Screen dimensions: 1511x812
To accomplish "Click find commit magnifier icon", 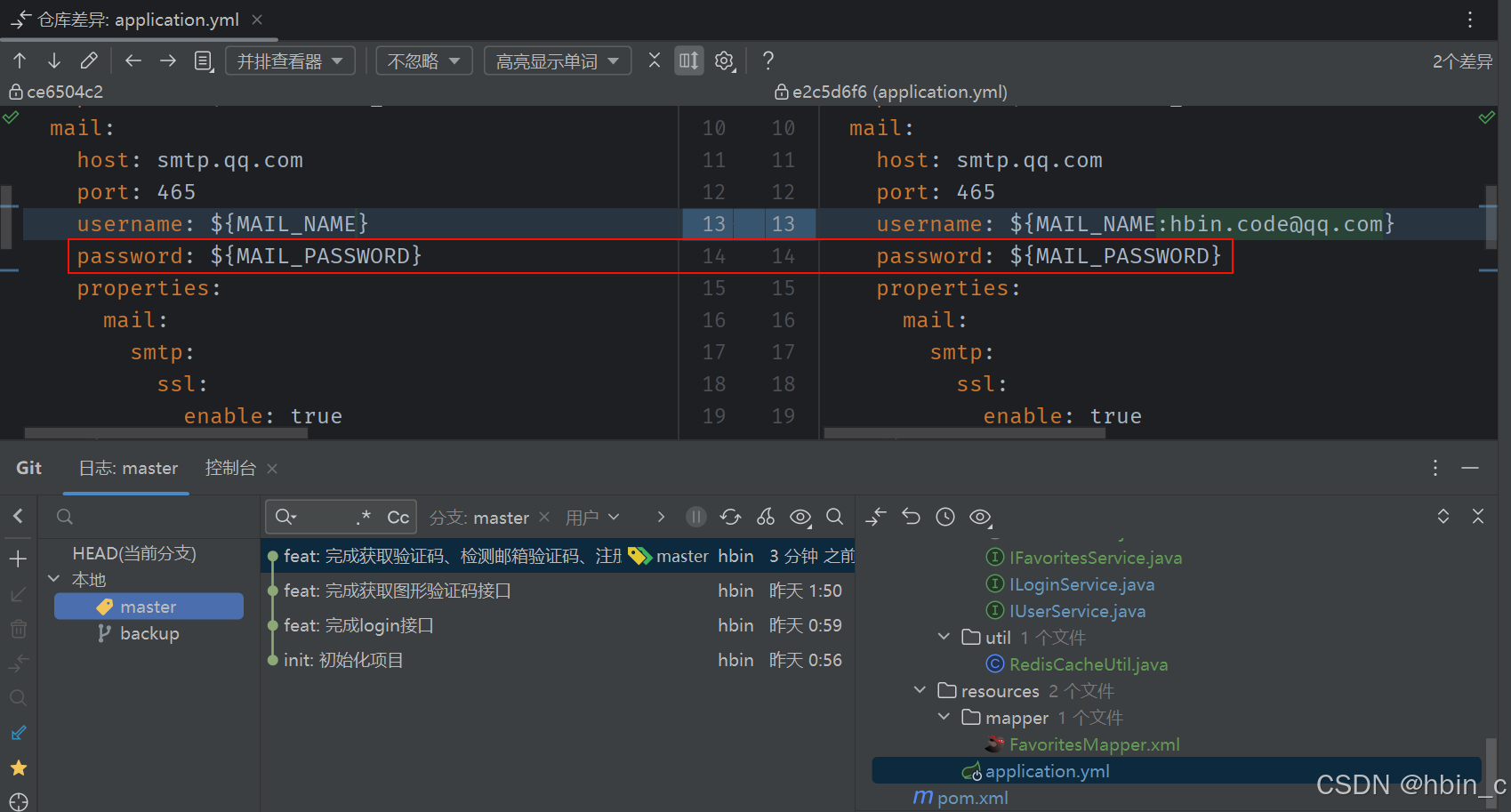I will [834, 517].
